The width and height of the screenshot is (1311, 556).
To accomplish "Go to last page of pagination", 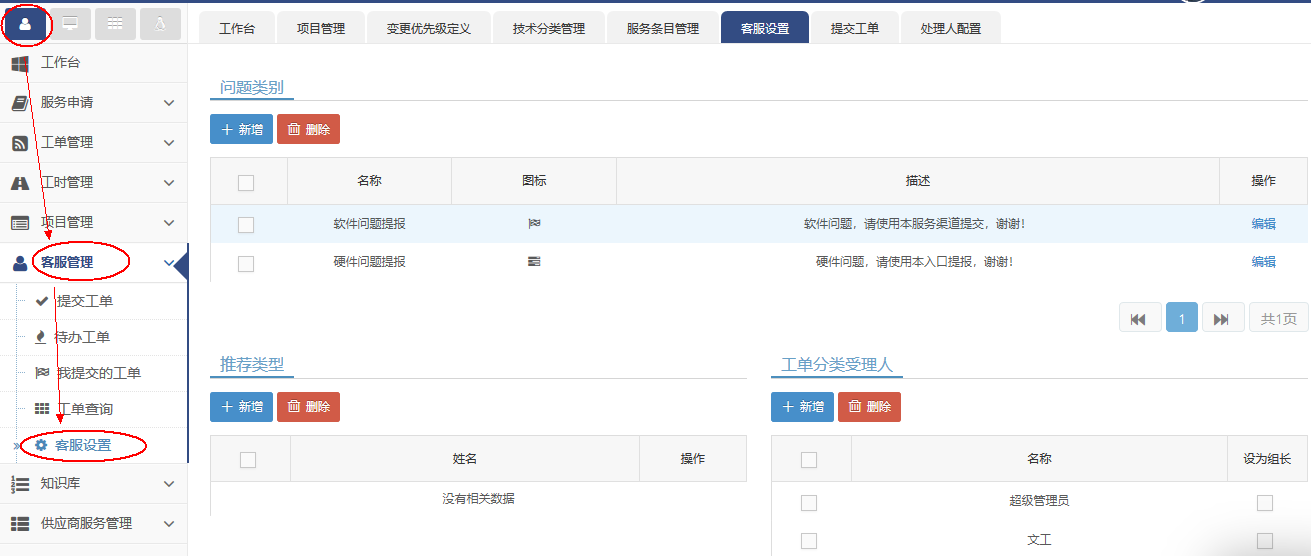I will pyautogui.click(x=1222, y=319).
